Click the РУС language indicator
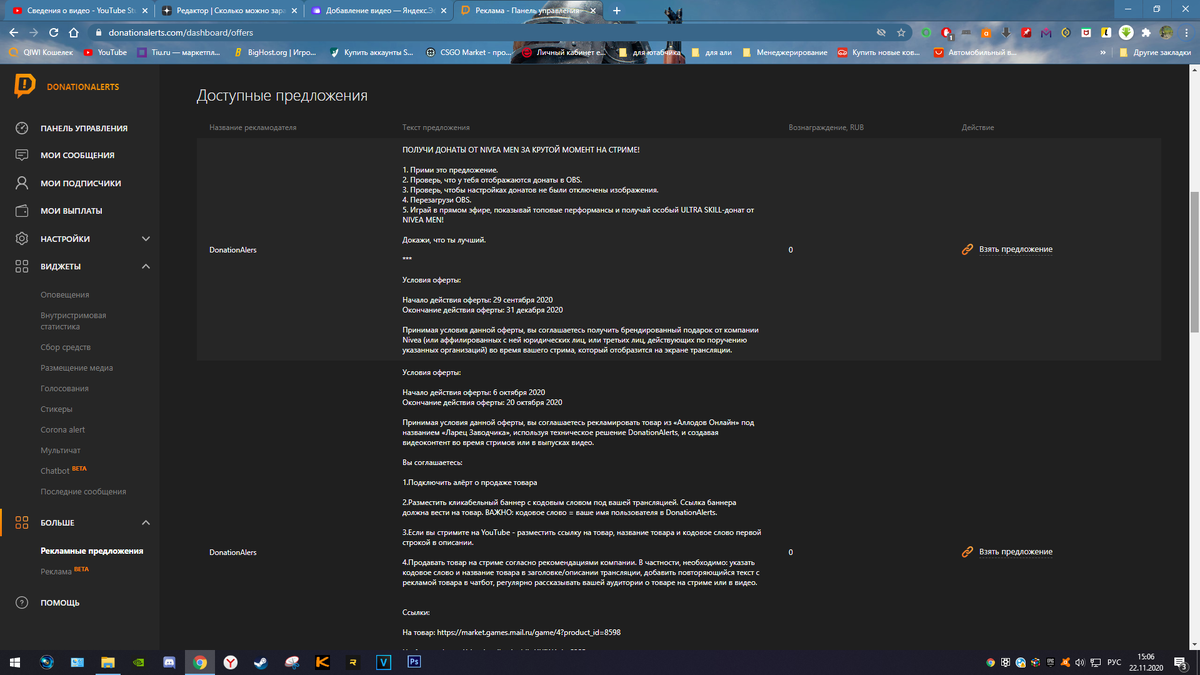This screenshot has width=1200, height=675. 1113,662
